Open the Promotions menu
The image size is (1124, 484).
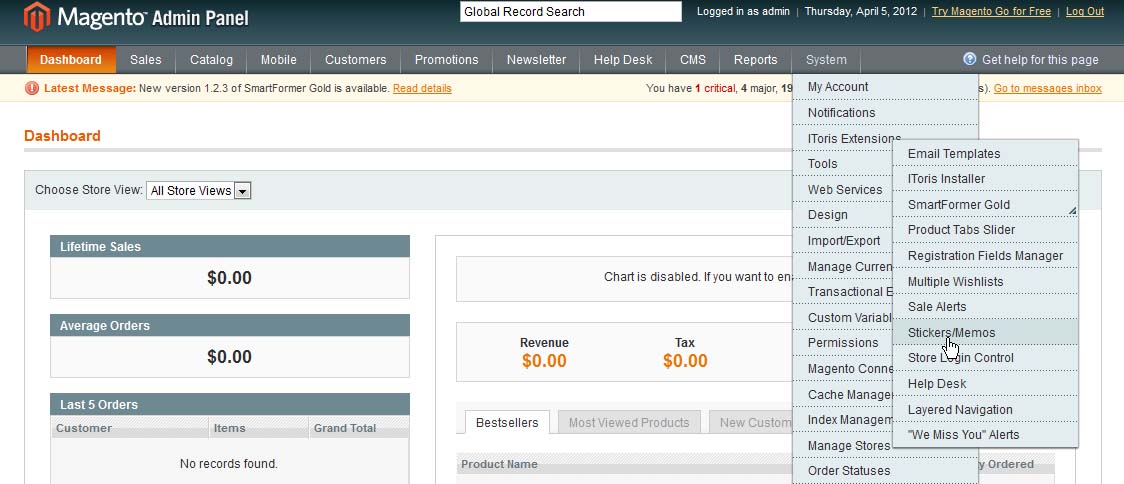(447, 60)
